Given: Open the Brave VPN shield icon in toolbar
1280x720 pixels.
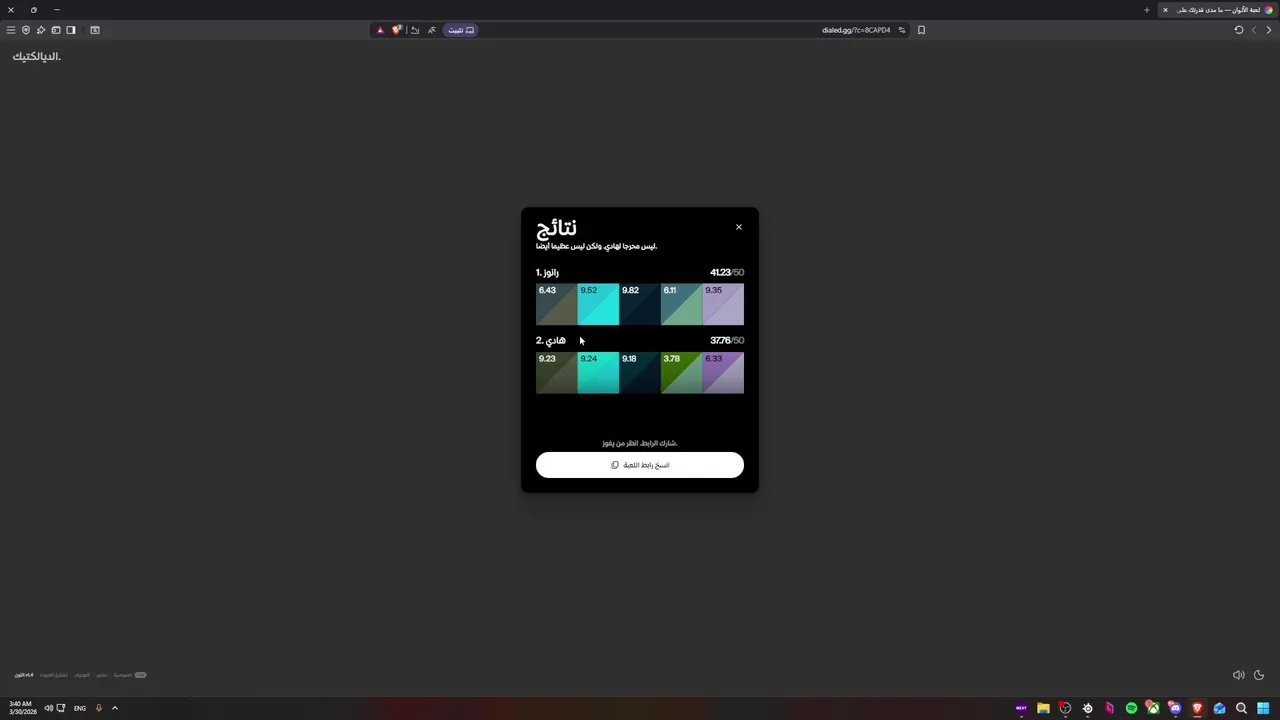Looking at the screenshot, I should [x=26, y=30].
